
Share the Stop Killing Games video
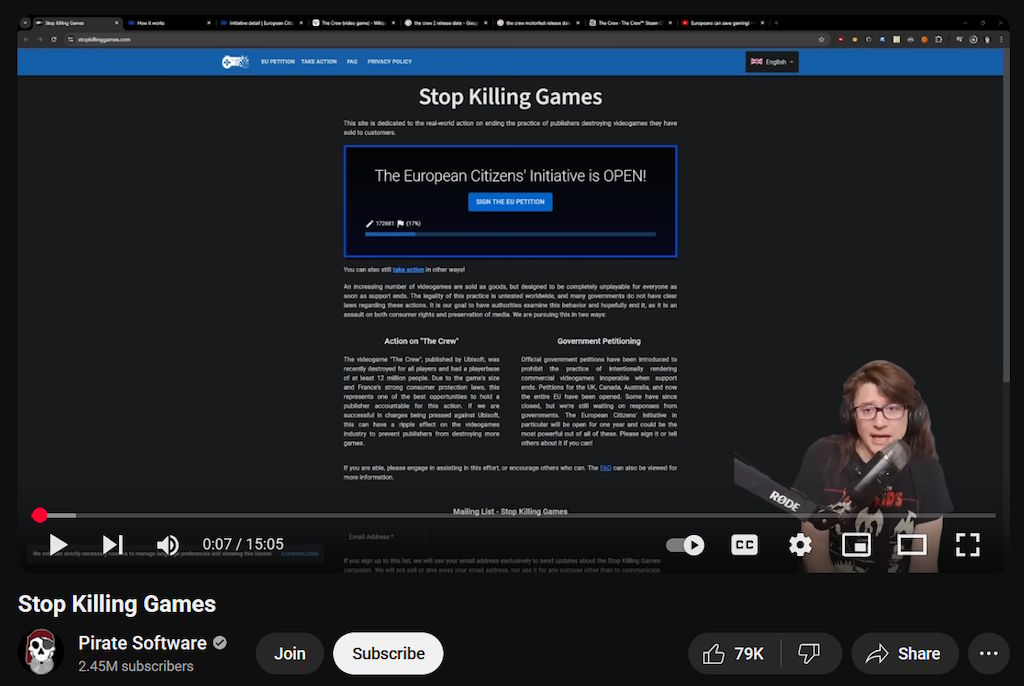coord(904,653)
